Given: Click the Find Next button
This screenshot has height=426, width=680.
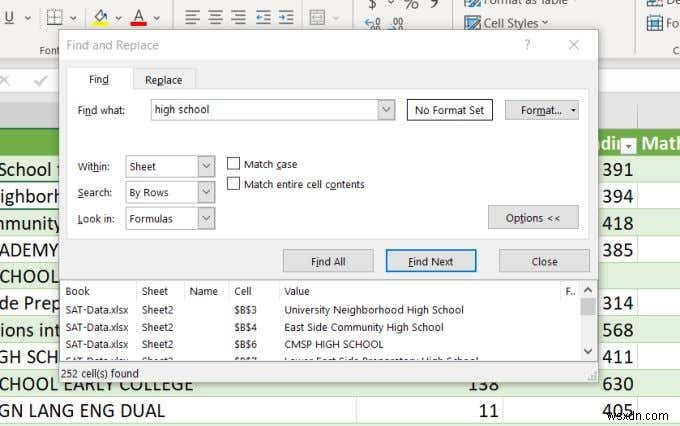Looking at the screenshot, I should pyautogui.click(x=431, y=261).
